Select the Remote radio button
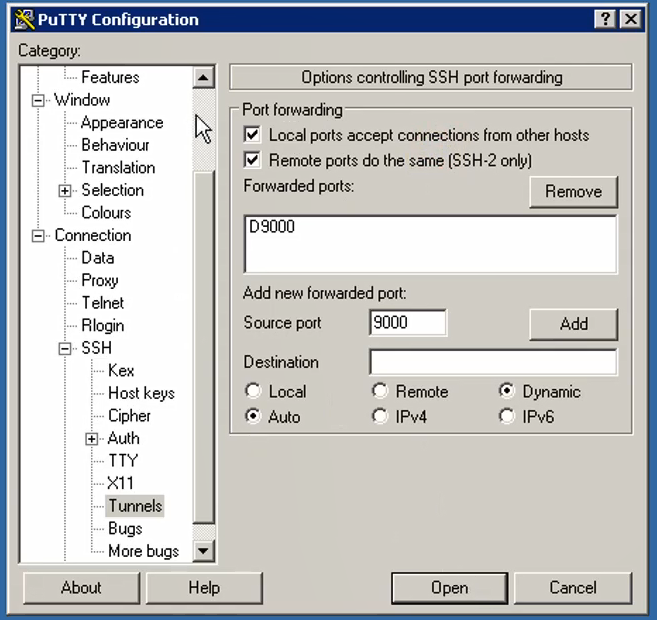The height and width of the screenshot is (620, 657). pyautogui.click(x=380, y=391)
